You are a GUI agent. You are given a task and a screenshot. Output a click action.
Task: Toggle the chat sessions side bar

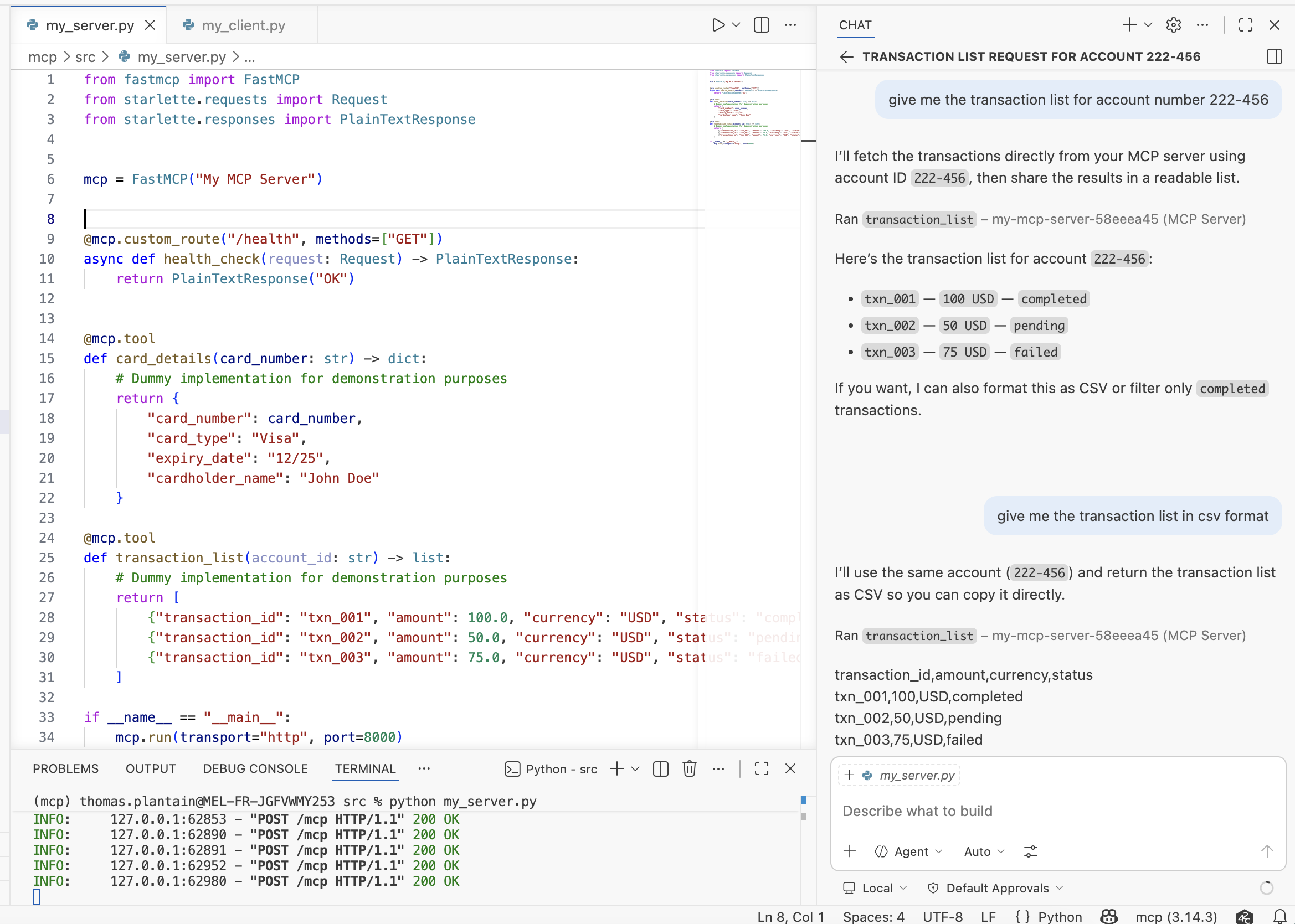point(1275,56)
